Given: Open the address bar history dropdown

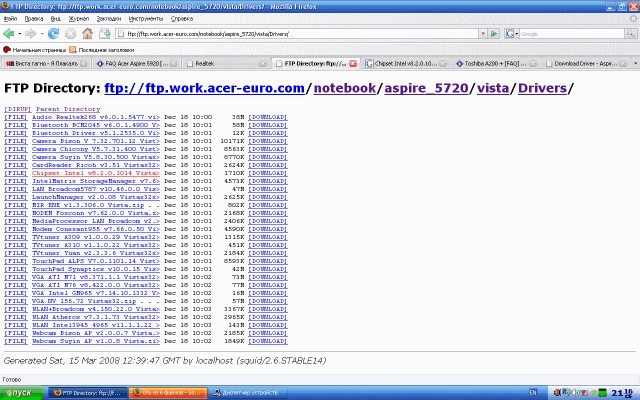Looking at the screenshot, I should 483,34.
